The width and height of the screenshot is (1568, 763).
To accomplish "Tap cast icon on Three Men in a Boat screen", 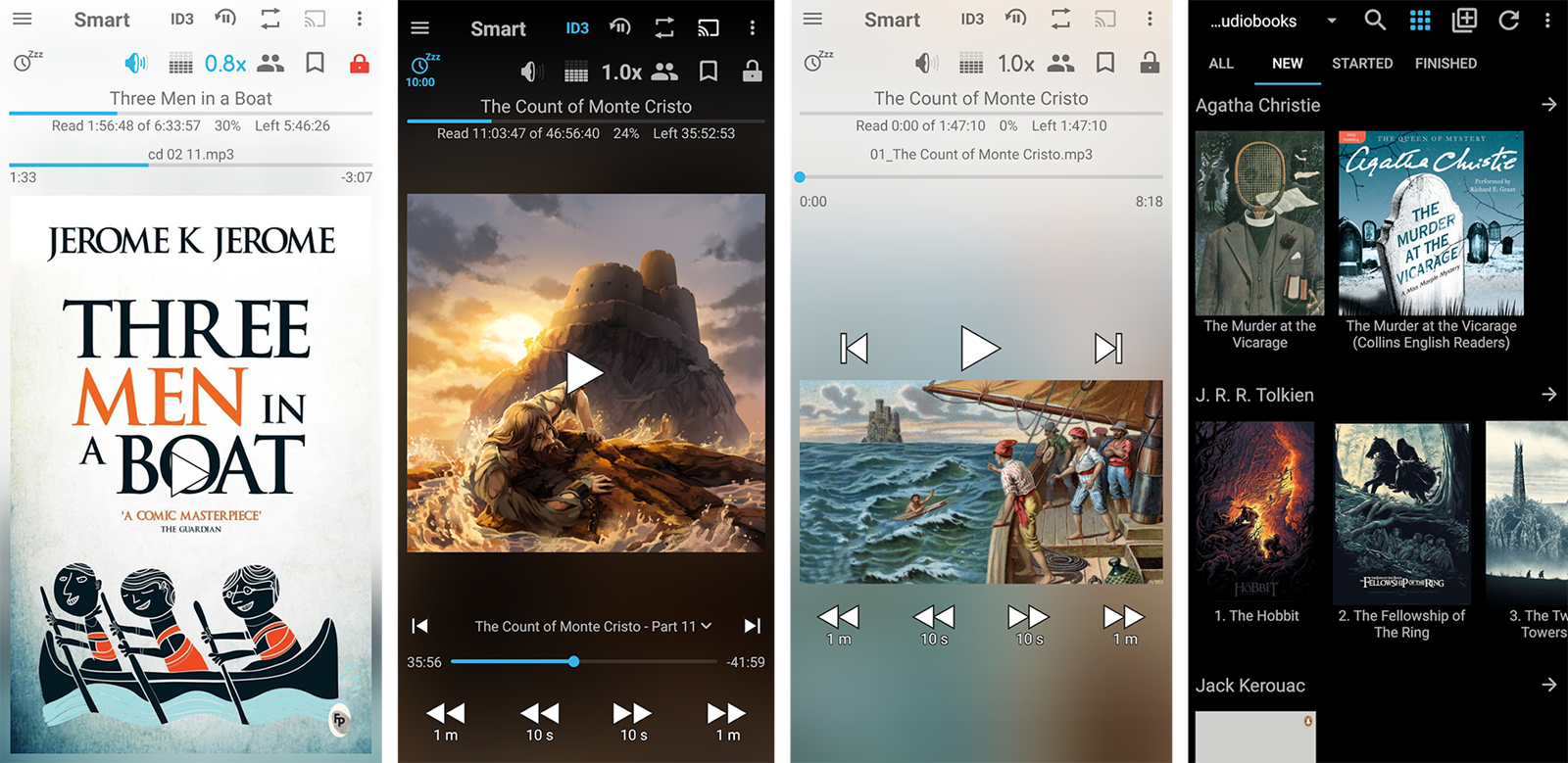I will click(315, 20).
